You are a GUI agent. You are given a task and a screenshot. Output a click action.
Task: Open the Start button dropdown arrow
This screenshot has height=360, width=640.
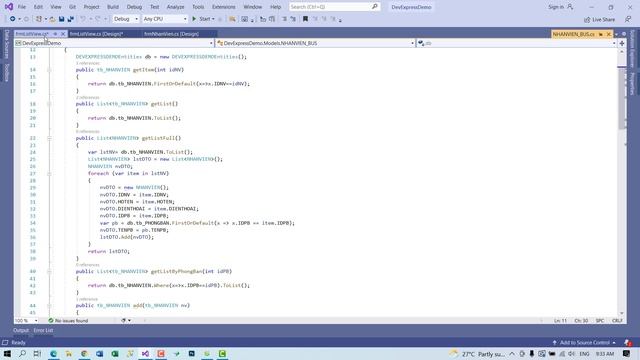(213, 19)
